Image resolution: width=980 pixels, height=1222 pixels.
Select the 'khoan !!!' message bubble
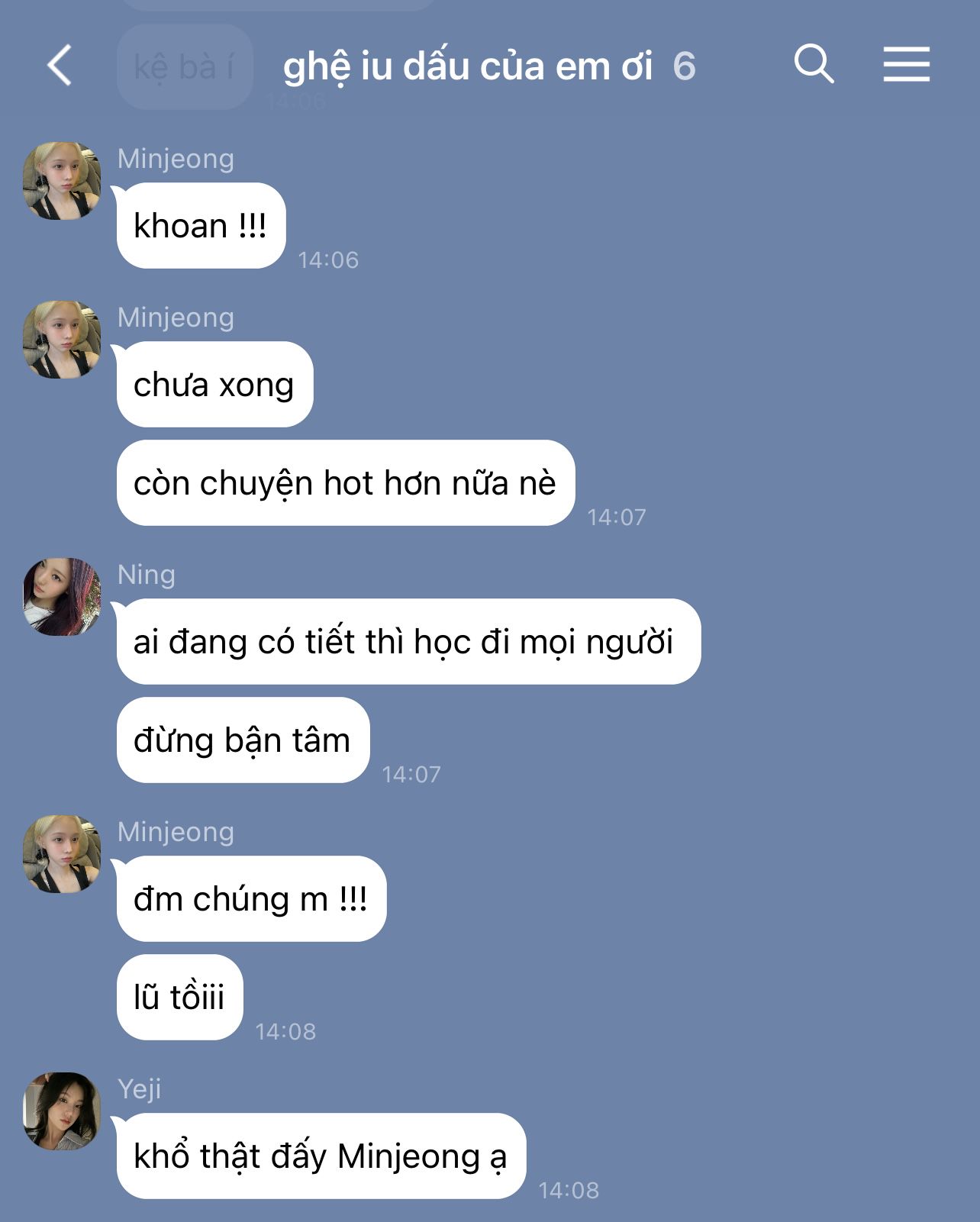click(201, 226)
